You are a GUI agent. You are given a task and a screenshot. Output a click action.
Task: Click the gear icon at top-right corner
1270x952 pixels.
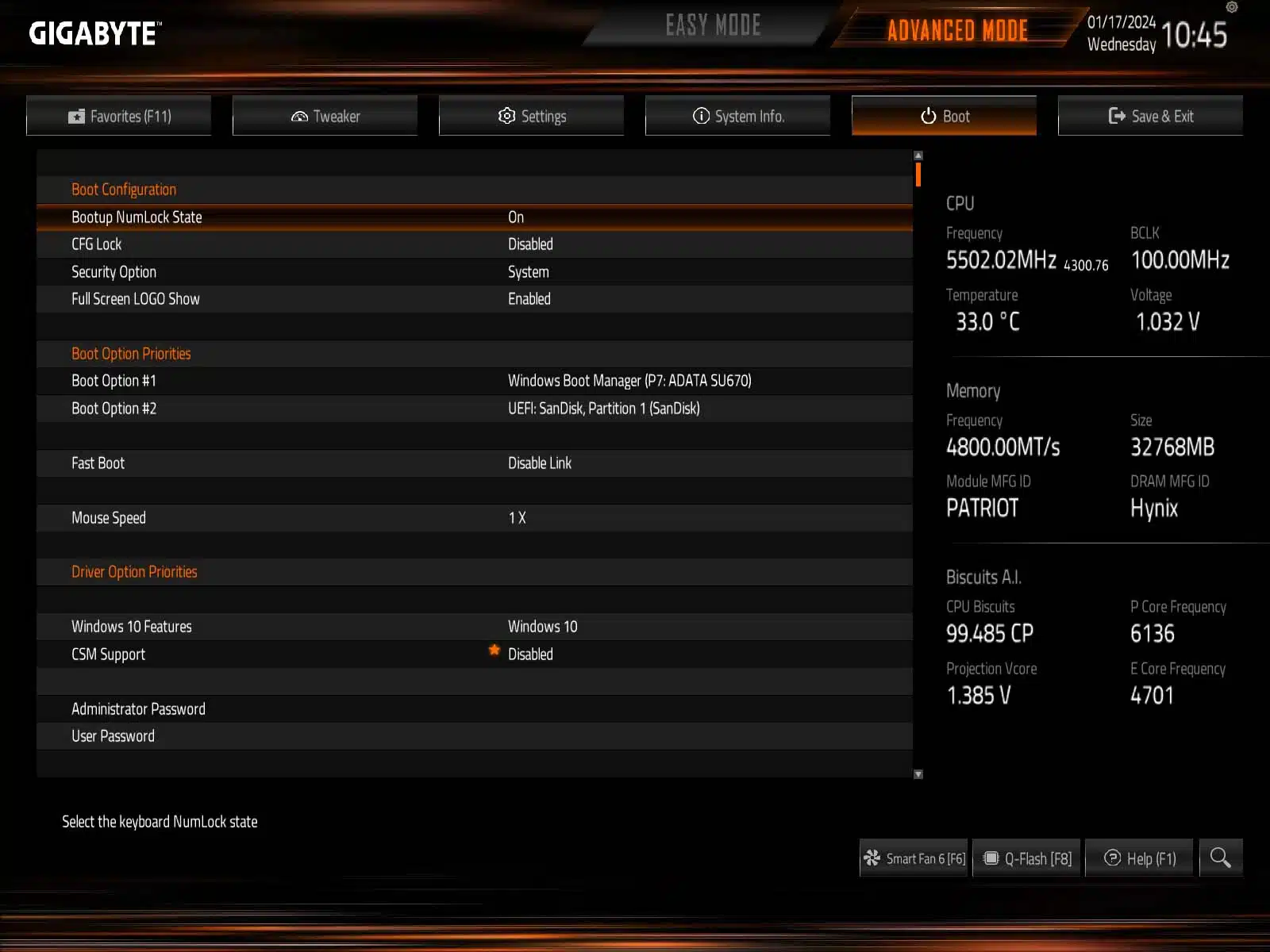pyautogui.click(x=1232, y=7)
